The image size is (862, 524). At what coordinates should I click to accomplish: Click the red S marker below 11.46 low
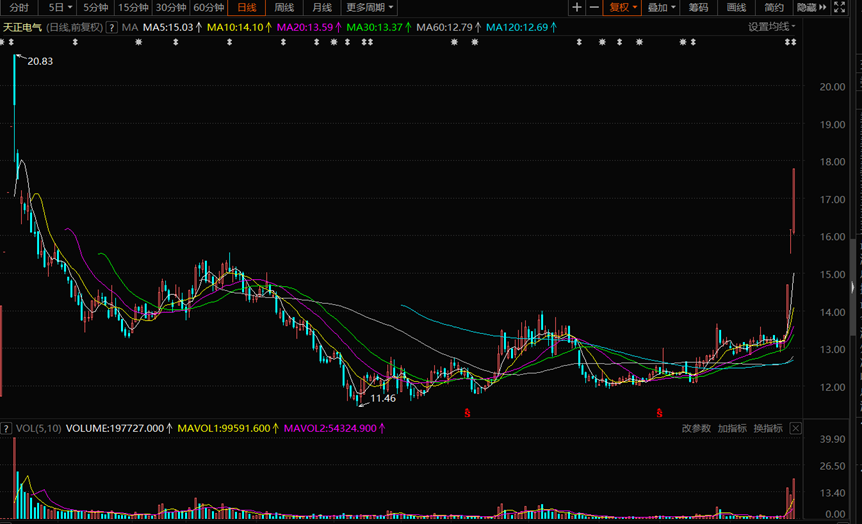point(467,412)
